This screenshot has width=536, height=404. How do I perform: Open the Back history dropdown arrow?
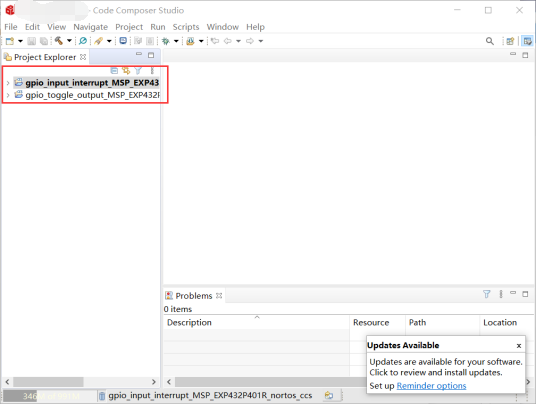238,41
